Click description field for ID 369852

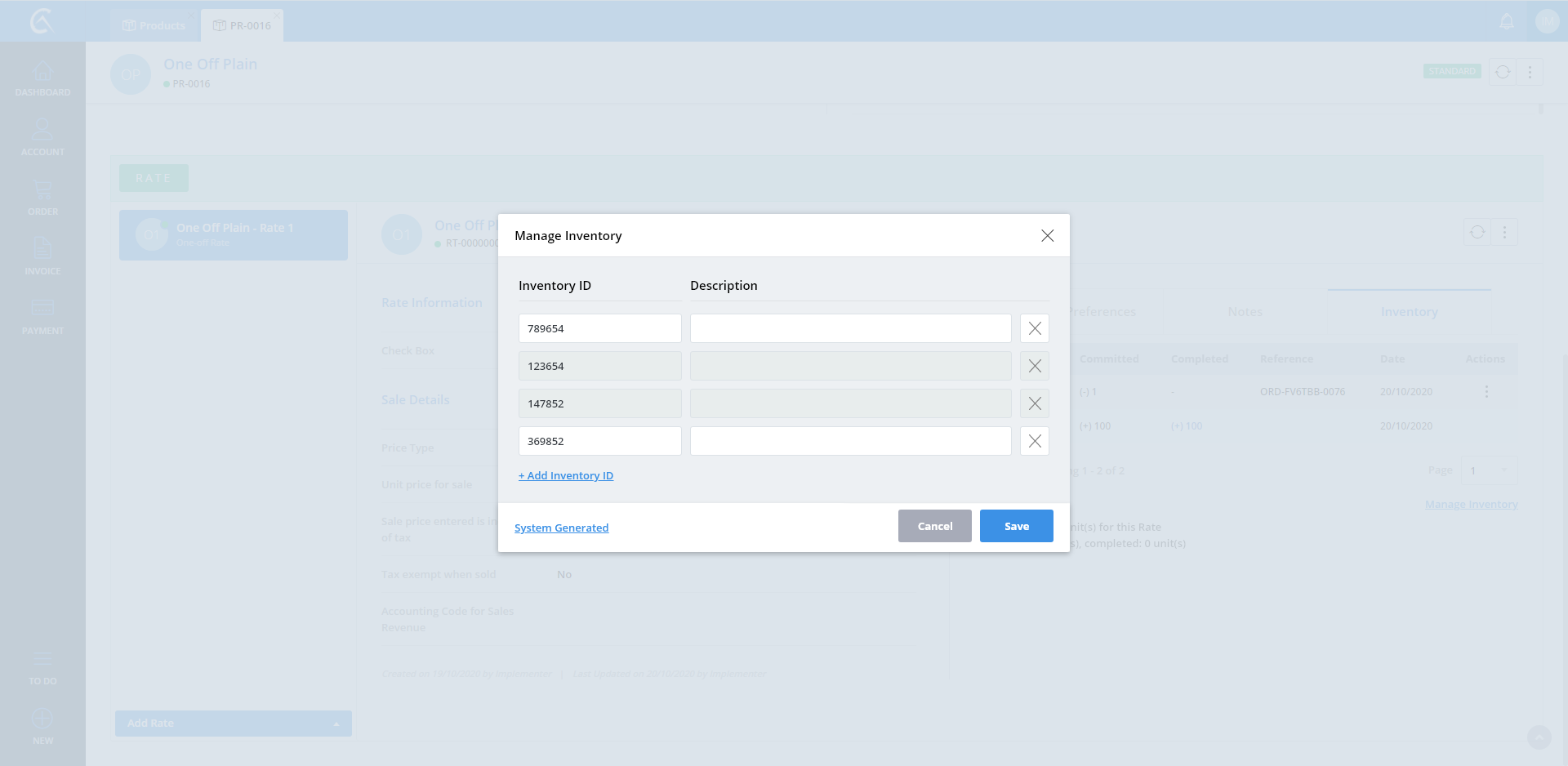pos(850,441)
